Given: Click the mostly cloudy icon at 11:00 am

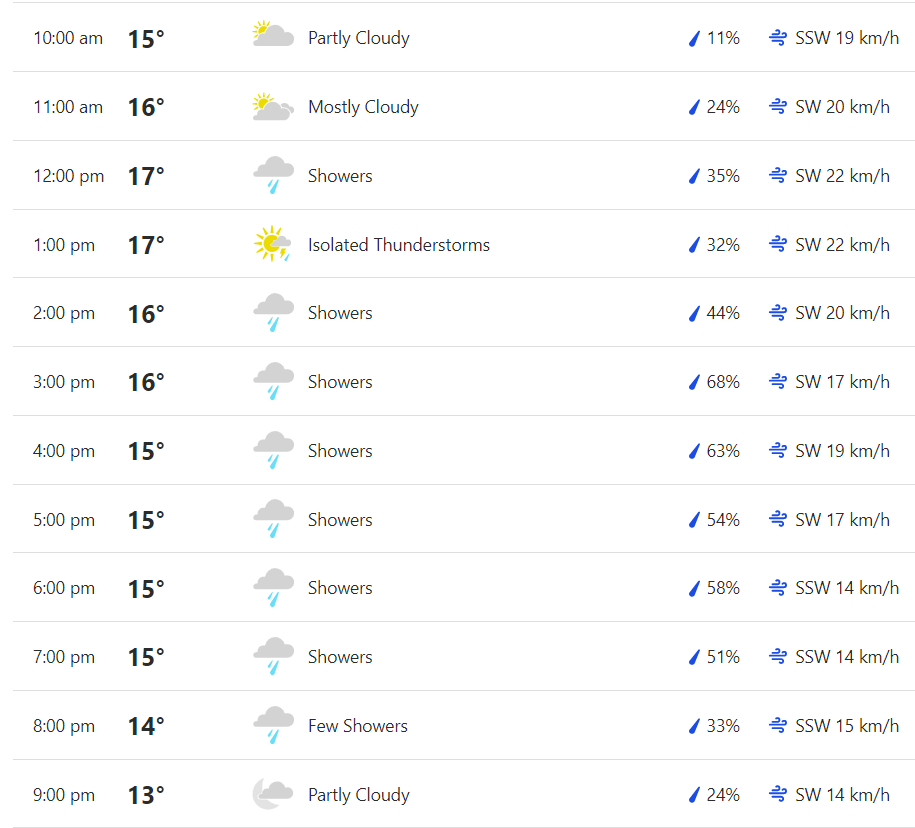Looking at the screenshot, I should point(272,106).
